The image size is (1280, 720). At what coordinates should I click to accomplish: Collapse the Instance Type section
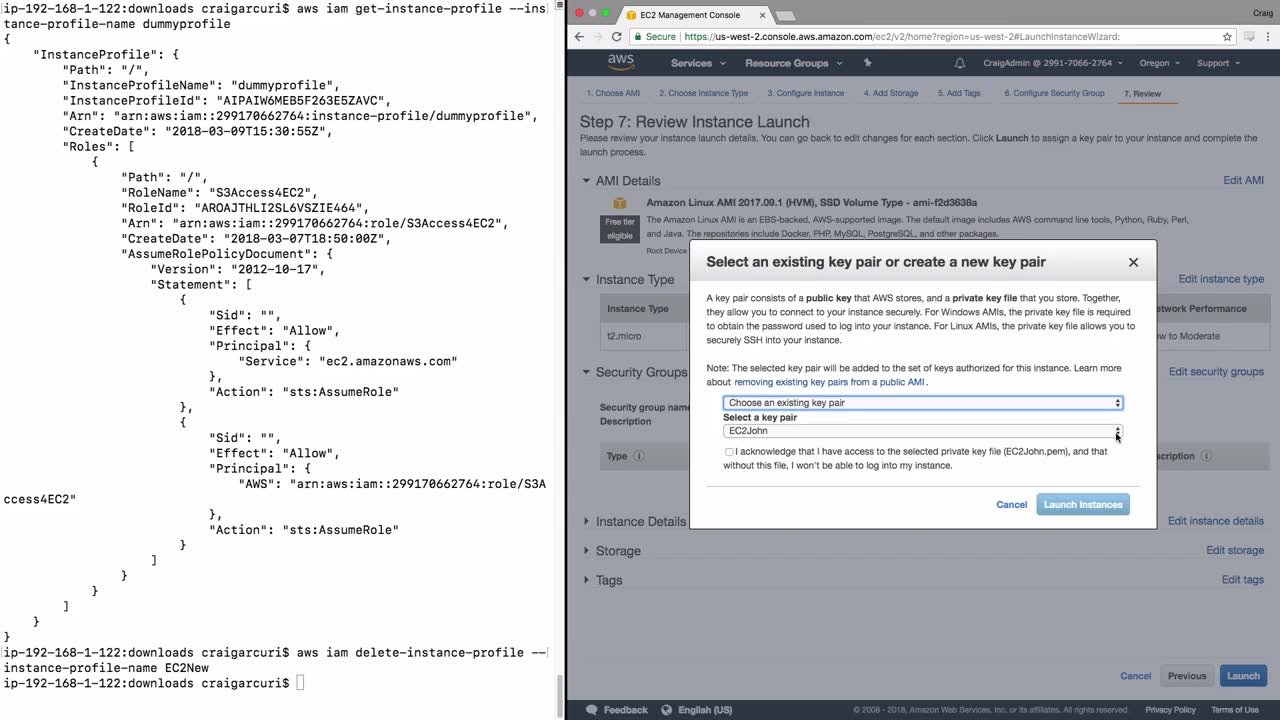(x=587, y=280)
